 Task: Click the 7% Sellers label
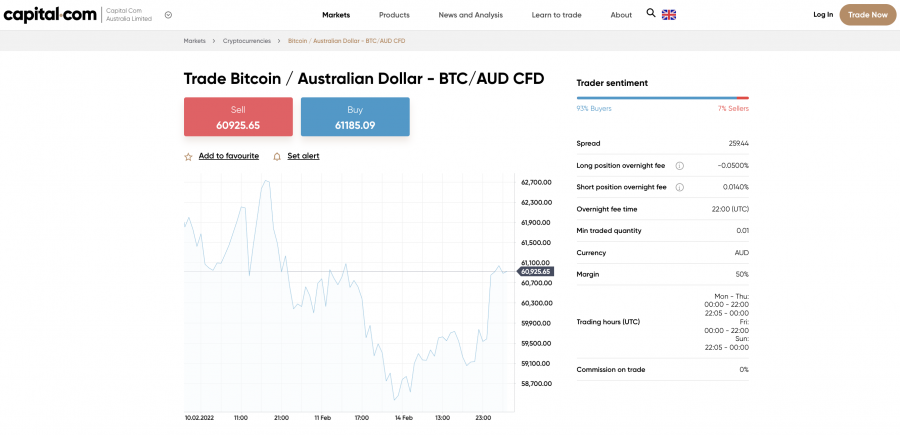733,108
